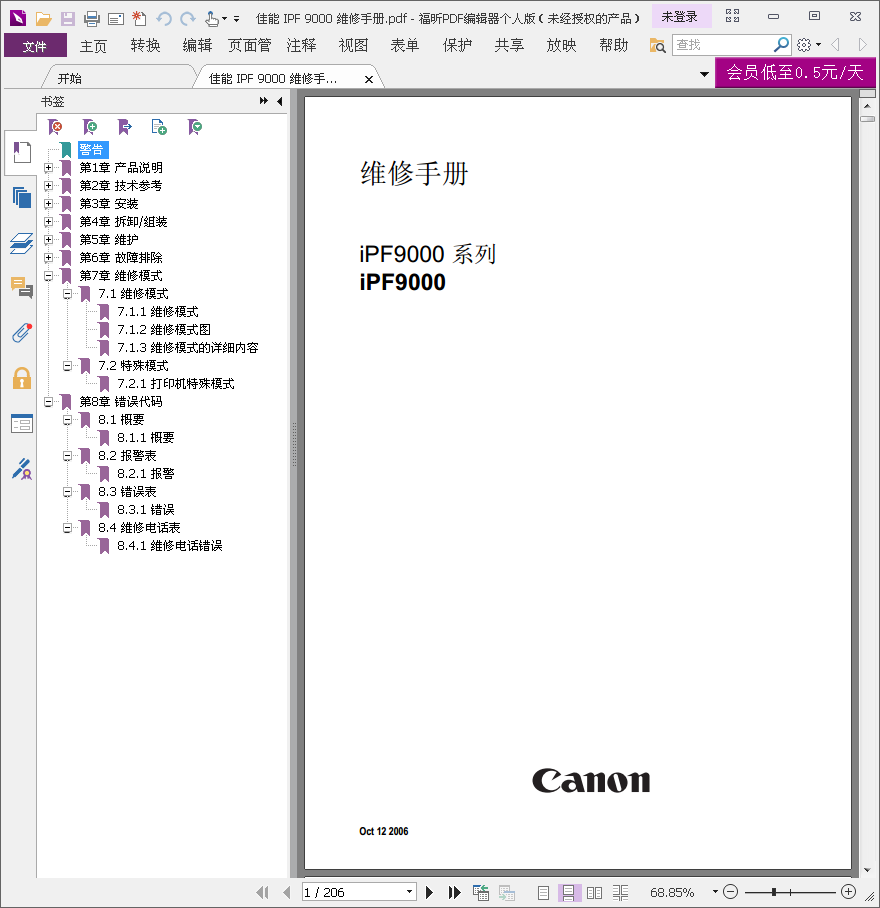
Task: Collapse the 第8章 错误代码 bookmark
Action: point(49,402)
